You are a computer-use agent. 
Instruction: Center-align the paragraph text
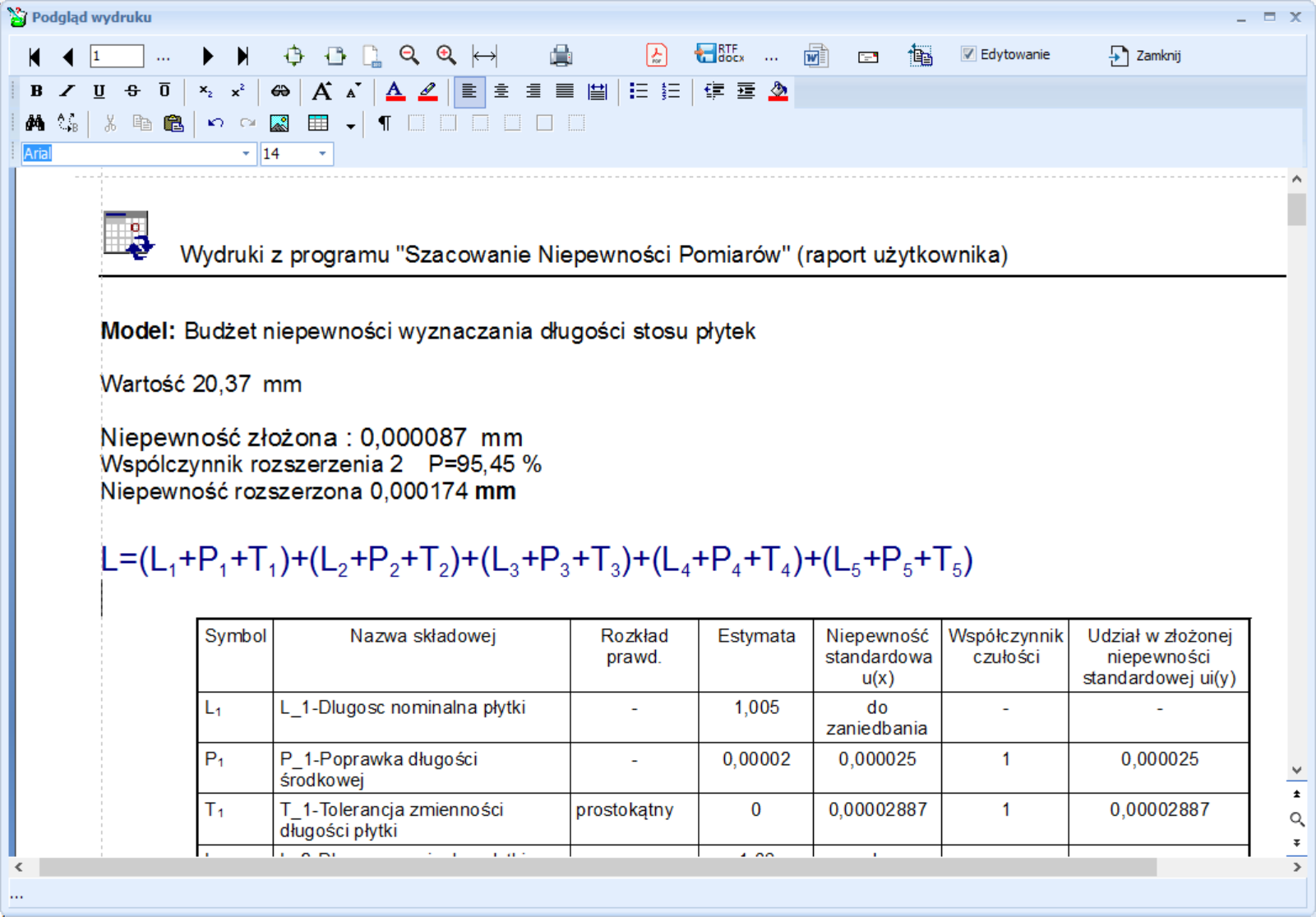click(501, 91)
